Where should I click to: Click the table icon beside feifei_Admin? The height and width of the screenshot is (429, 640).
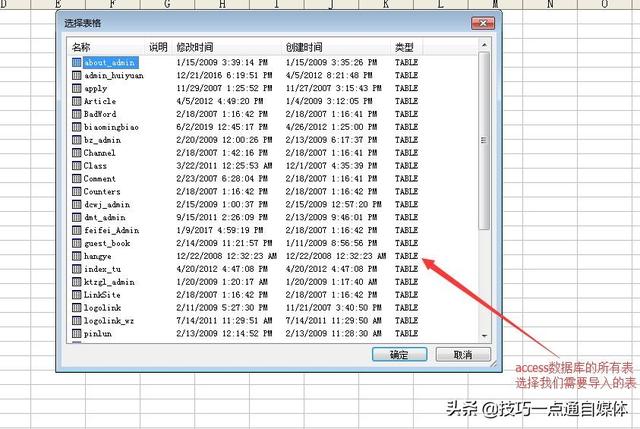(x=76, y=230)
